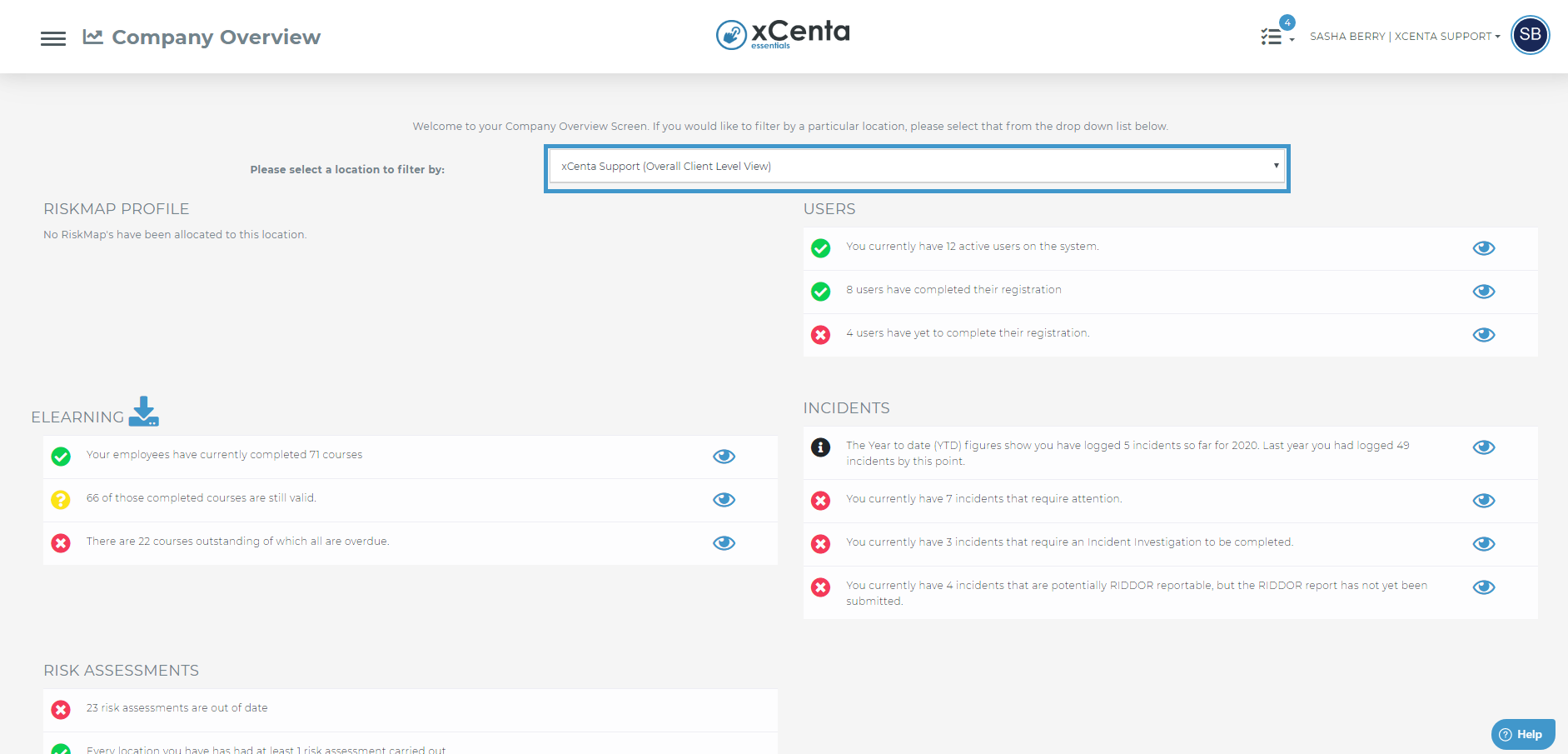This screenshot has height=754, width=1568.
Task: Click the green check beside 12 active users
Action: 821,248
